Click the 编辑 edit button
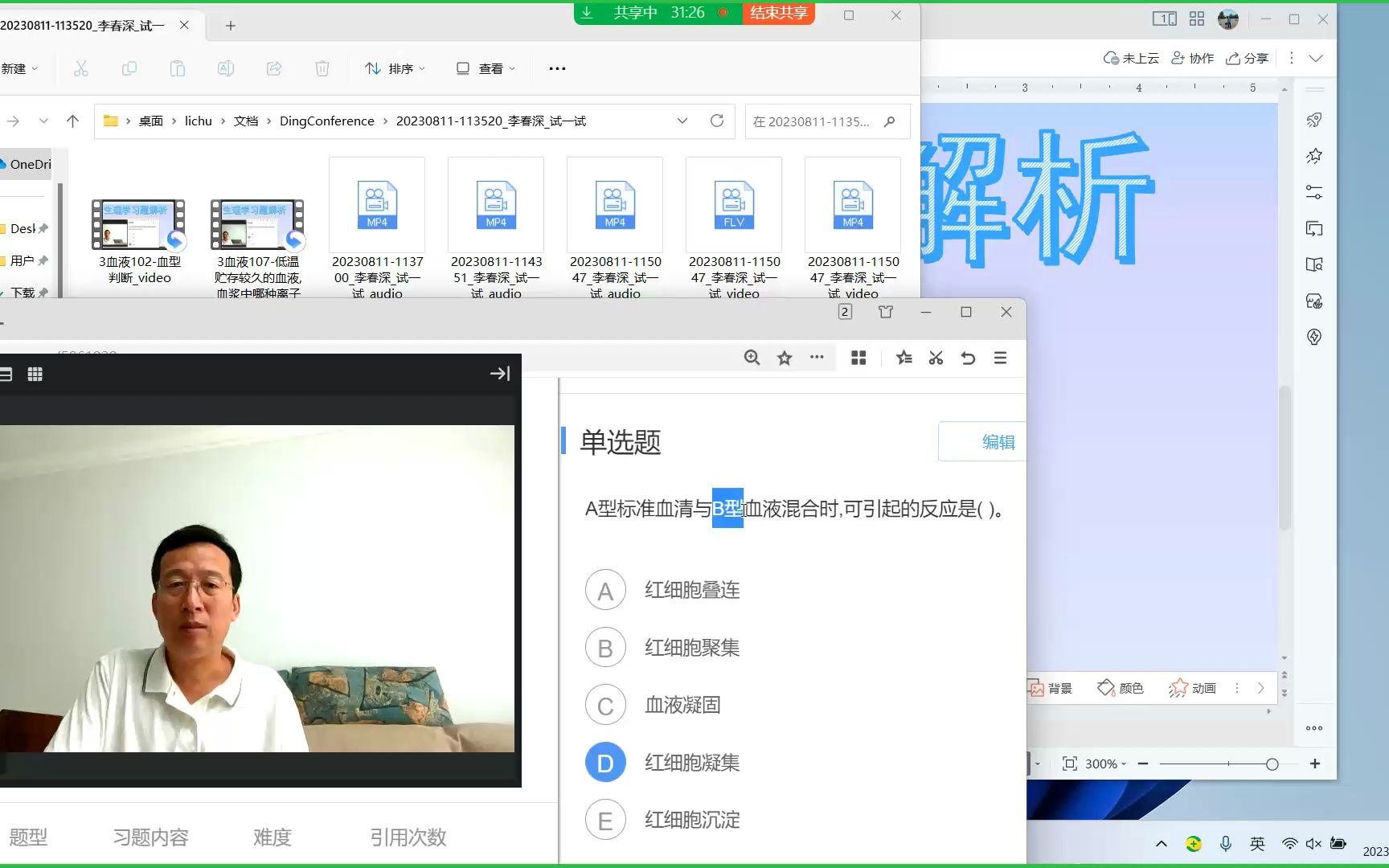This screenshot has height=868, width=1389. 999,441
